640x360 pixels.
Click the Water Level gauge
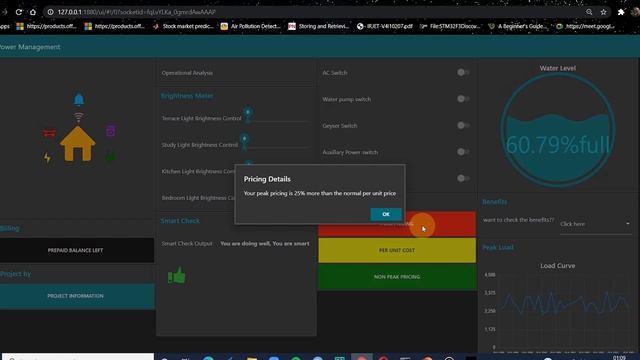558,130
